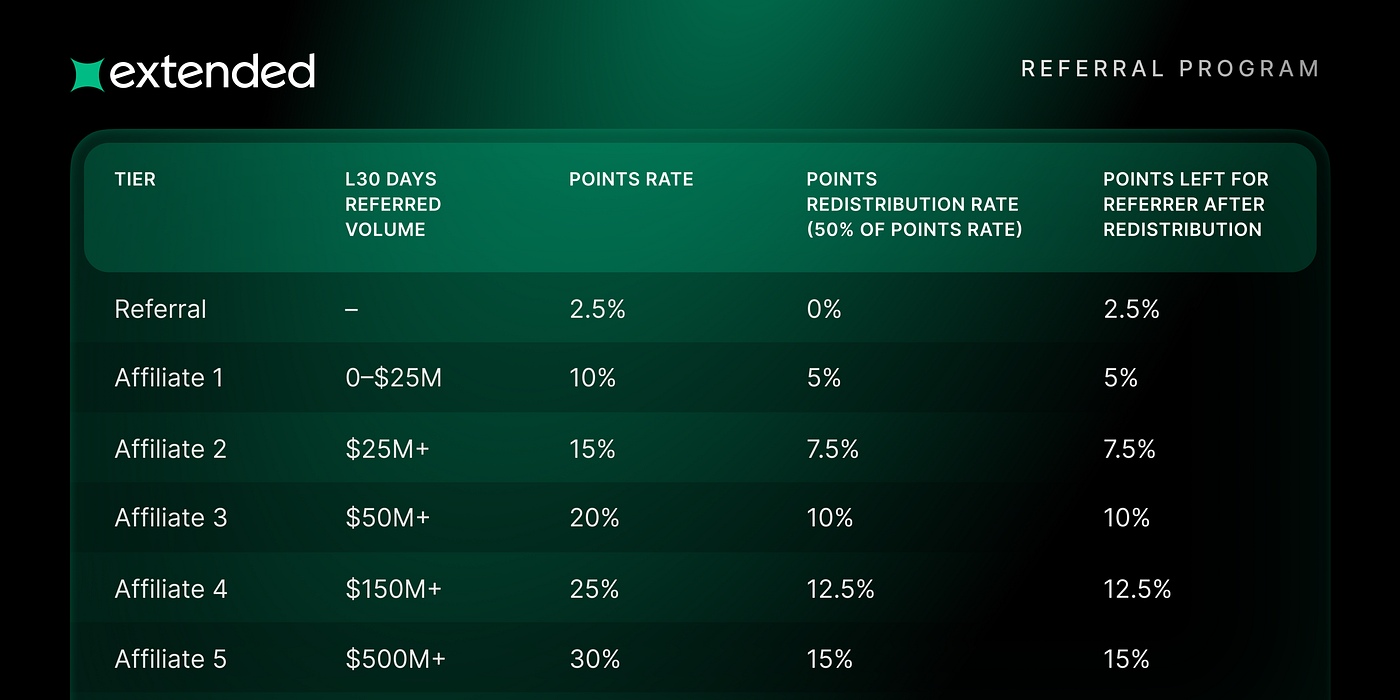1400x700 pixels.
Task: Click the green Extended star logo icon
Action: point(87,75)
